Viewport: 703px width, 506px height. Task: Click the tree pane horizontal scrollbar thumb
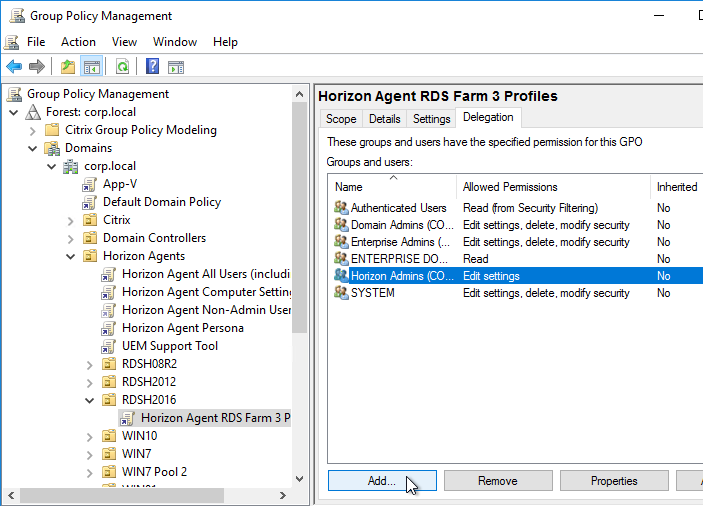pyautogui.click(x=122, y=495)
